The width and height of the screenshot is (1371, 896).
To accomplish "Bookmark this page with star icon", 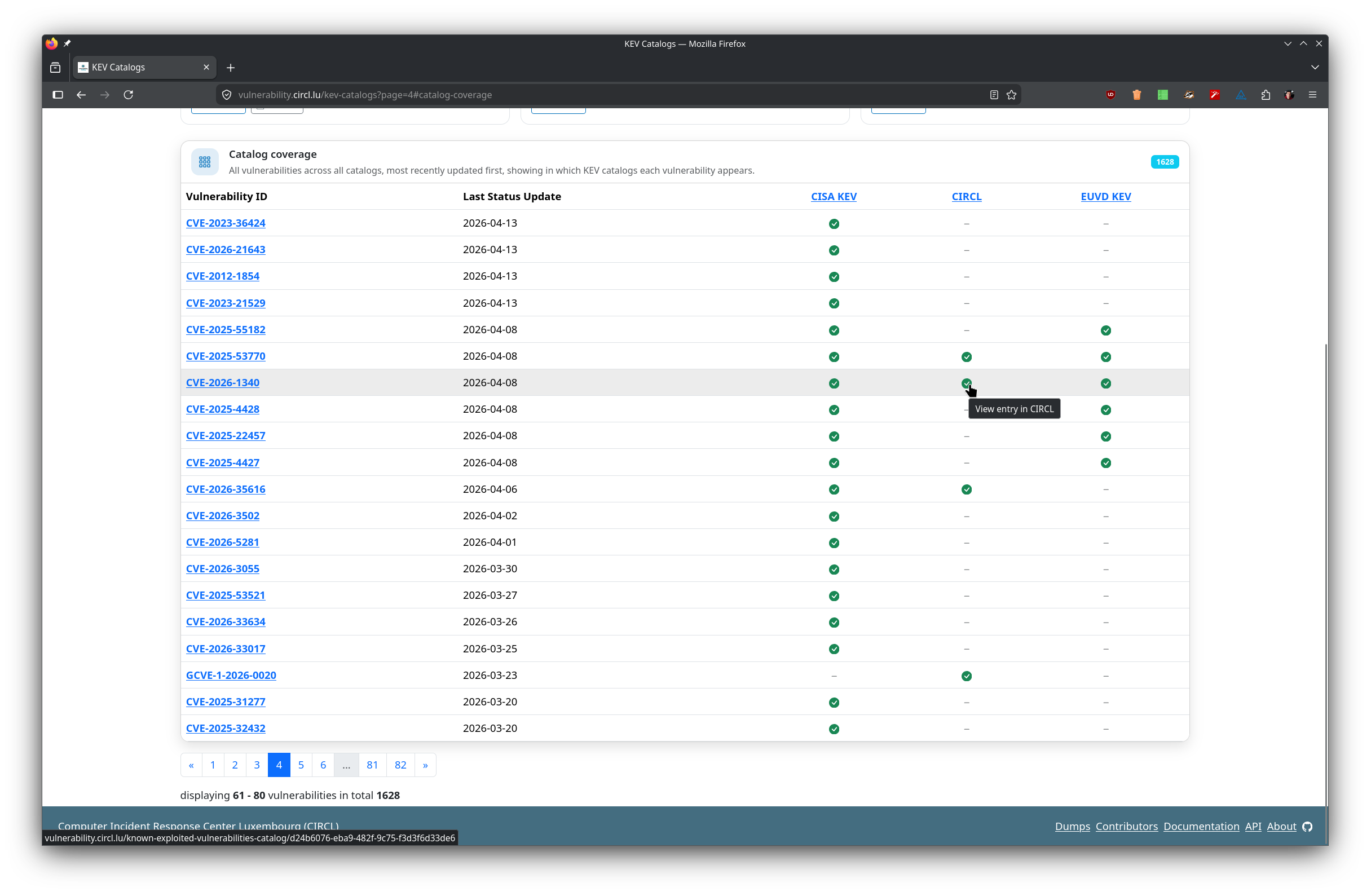I will (1011, 95).
